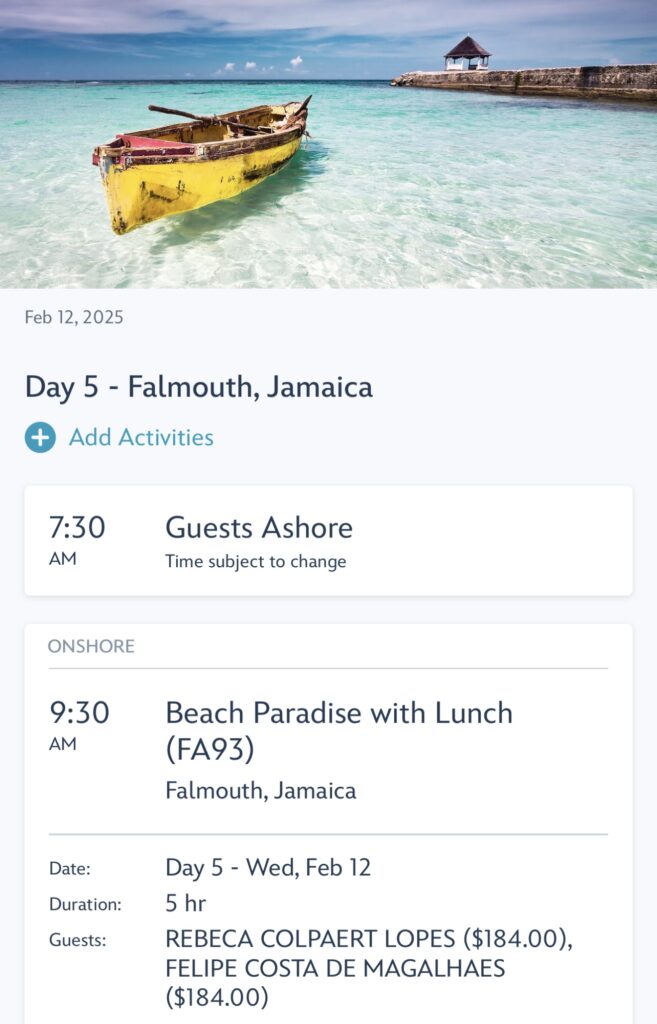Open the Add Activities option
Screen dimensions: 657x1024
click(x=139, y=437)
